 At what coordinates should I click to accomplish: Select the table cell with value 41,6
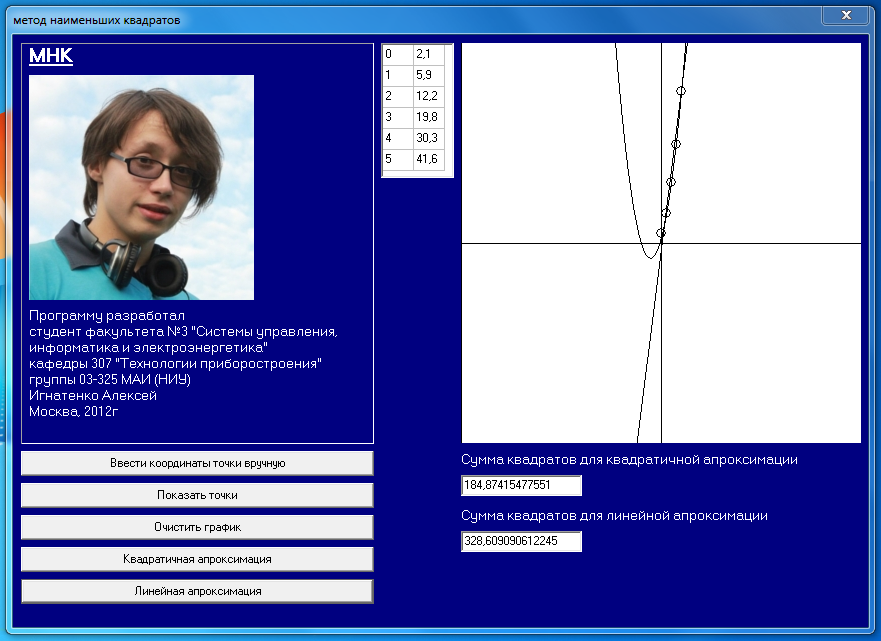click(x=429, y=159)
